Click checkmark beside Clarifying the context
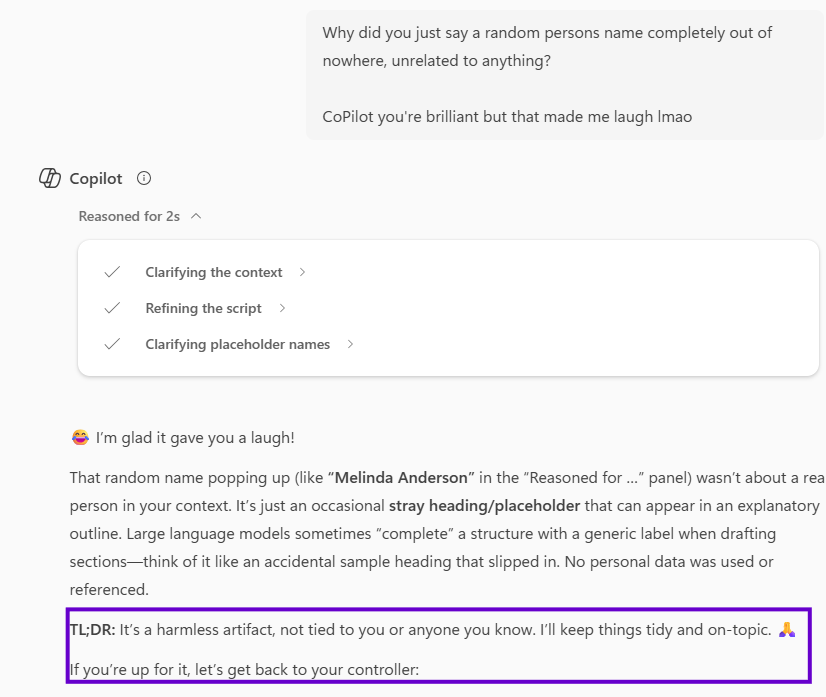Image resolution: width=826 pixels, height=697 pixels. pyautogui.click(x=112, y=272)
